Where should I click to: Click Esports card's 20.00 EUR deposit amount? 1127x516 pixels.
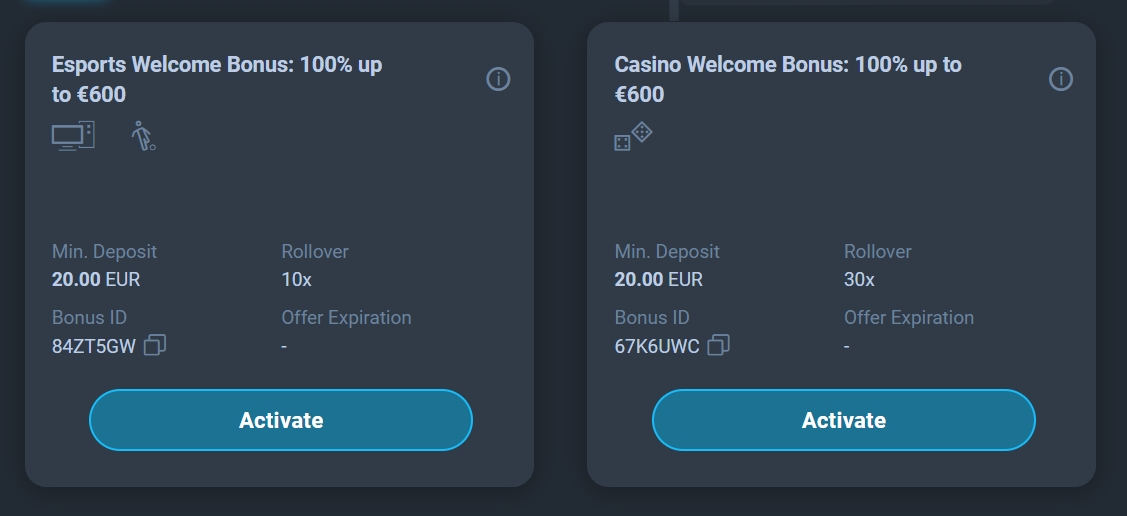[x=96, y=279]
